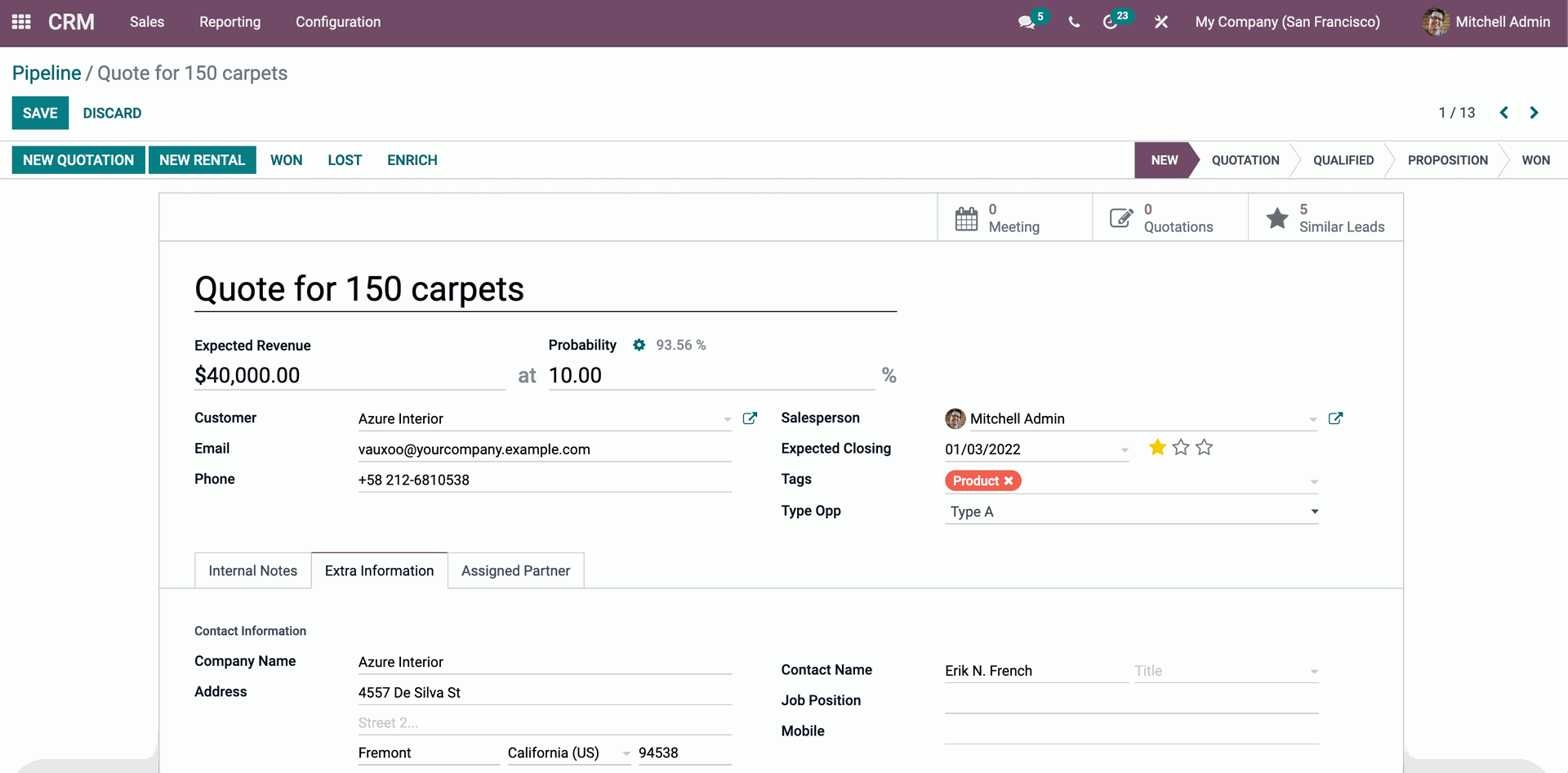Set priority to first star
Image resolution: width=1568 pixels, height=773 pixels.
(x=1157, y=448)
